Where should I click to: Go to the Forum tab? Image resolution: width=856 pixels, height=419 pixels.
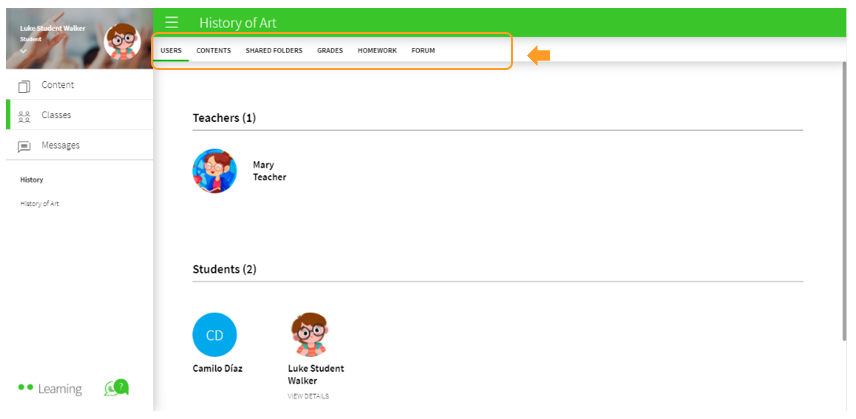coord(423,50)
